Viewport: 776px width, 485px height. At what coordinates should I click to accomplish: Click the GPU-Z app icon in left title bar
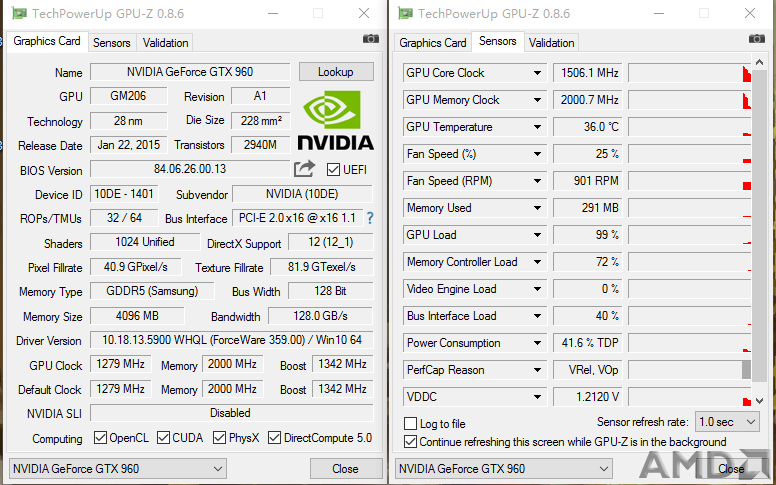pos(20,13)
